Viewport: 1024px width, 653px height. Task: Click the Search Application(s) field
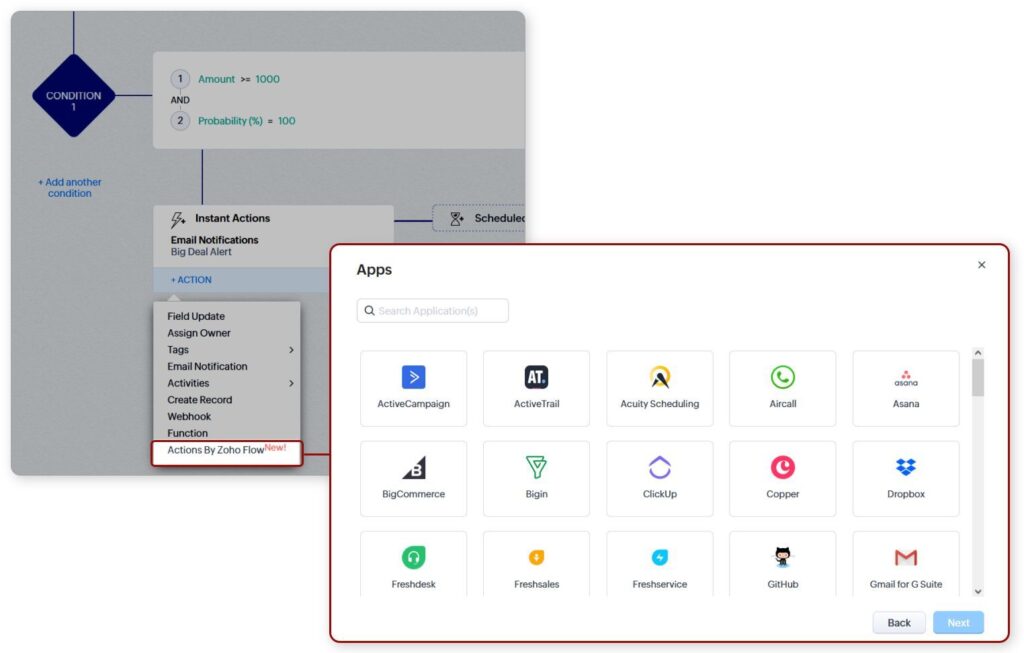[432, 311]
